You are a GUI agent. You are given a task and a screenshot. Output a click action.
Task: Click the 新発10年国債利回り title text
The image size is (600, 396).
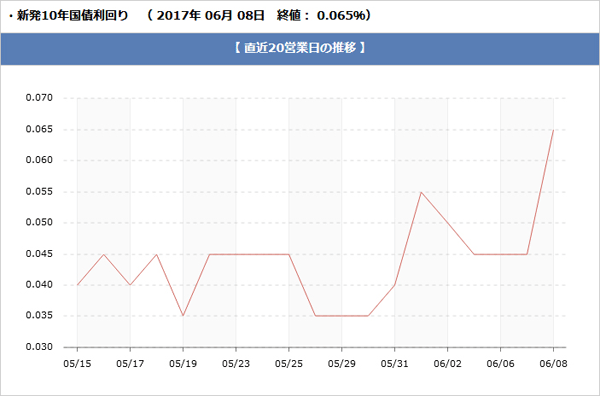click(x=72, y=16)
